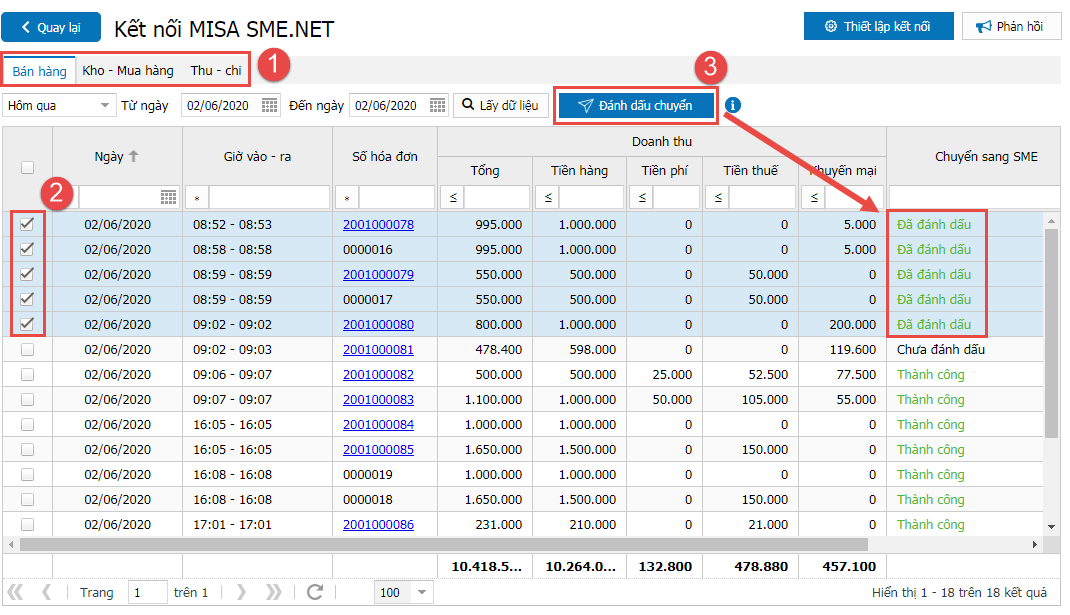Click the sort arrow next to Ngày header
The width and height of the screenshot is (1070, 615).
tap(134, 156)
